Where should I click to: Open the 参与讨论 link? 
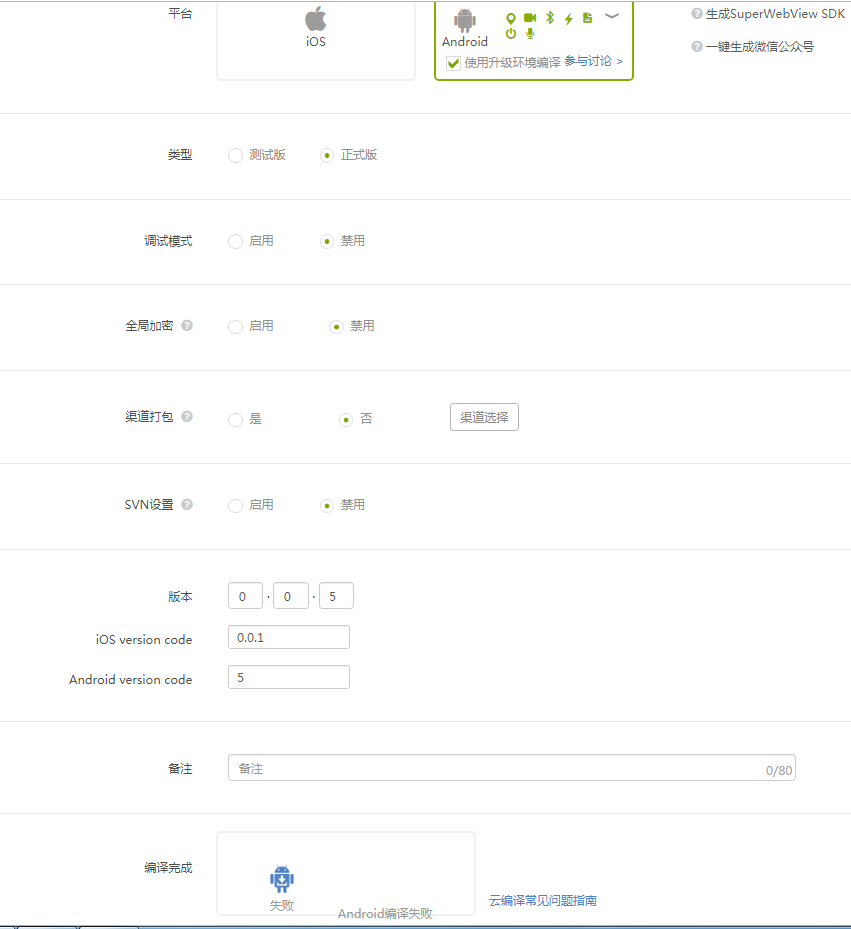point(593,62)
